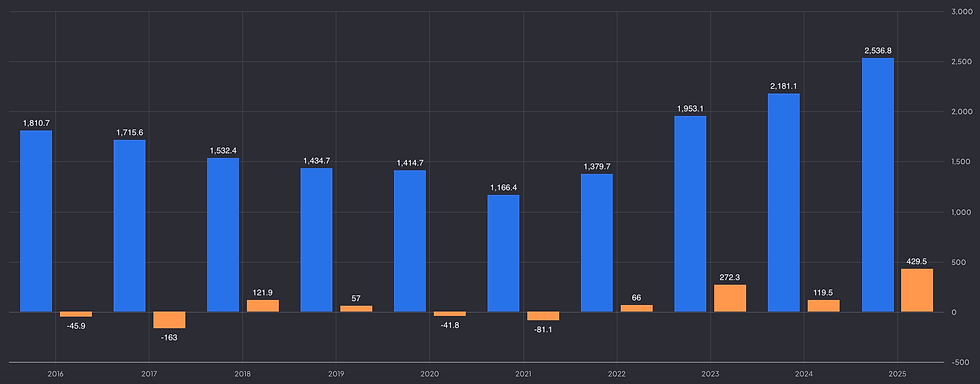Click the 2025 orange bar at 429.5
Viewport: 980px width, 384px height.
917,290
